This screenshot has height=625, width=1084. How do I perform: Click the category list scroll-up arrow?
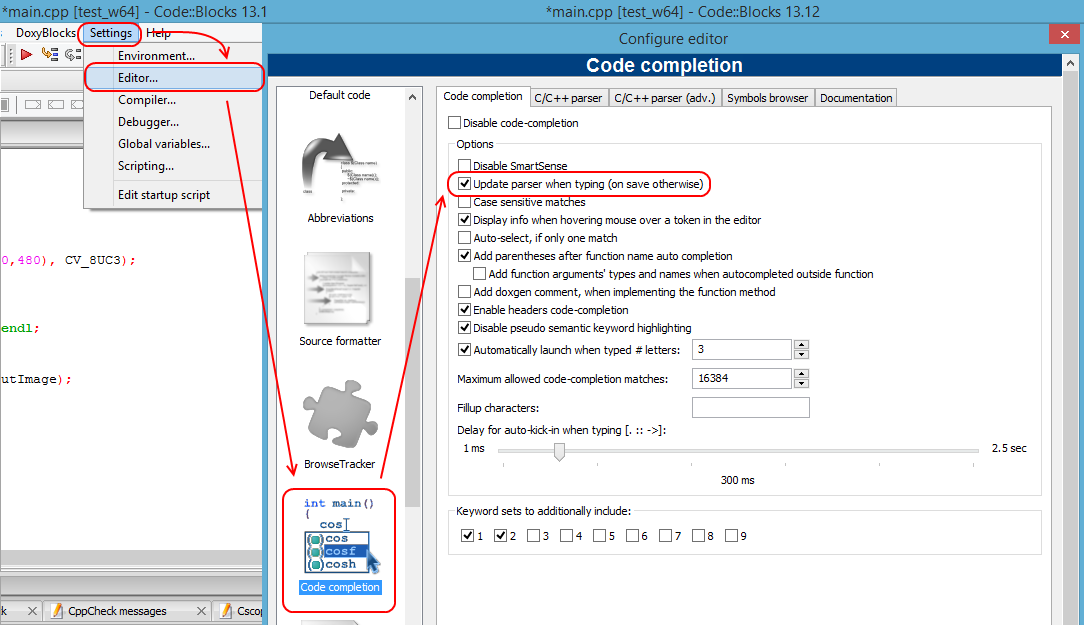click(x=413, y=97)
